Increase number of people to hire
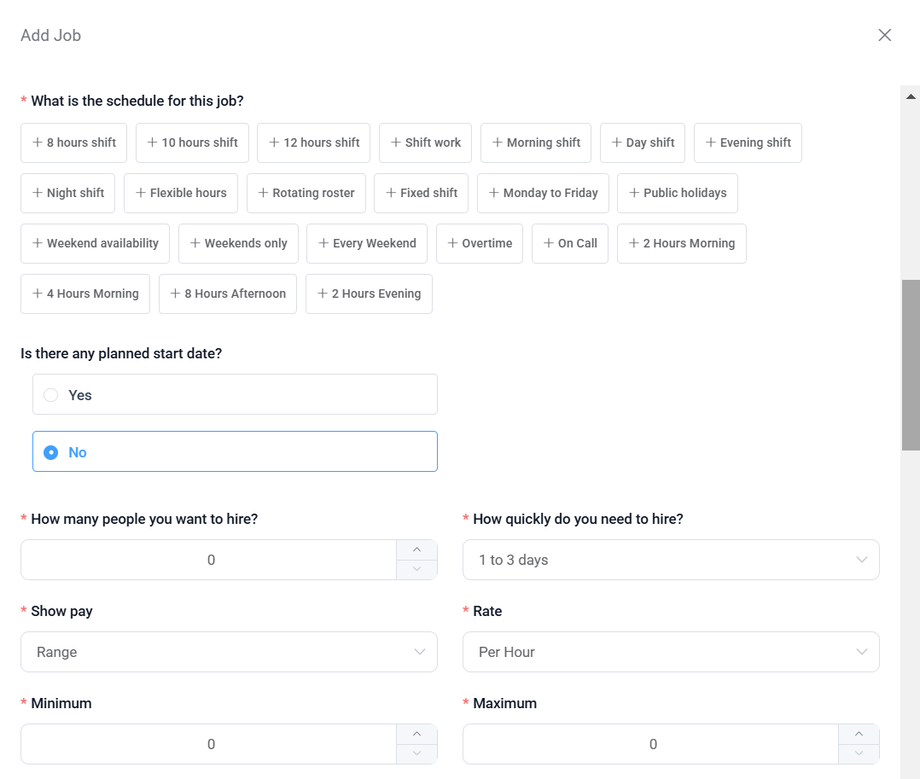The width and height of the screenshot is (920, 779). click(417, 550)
